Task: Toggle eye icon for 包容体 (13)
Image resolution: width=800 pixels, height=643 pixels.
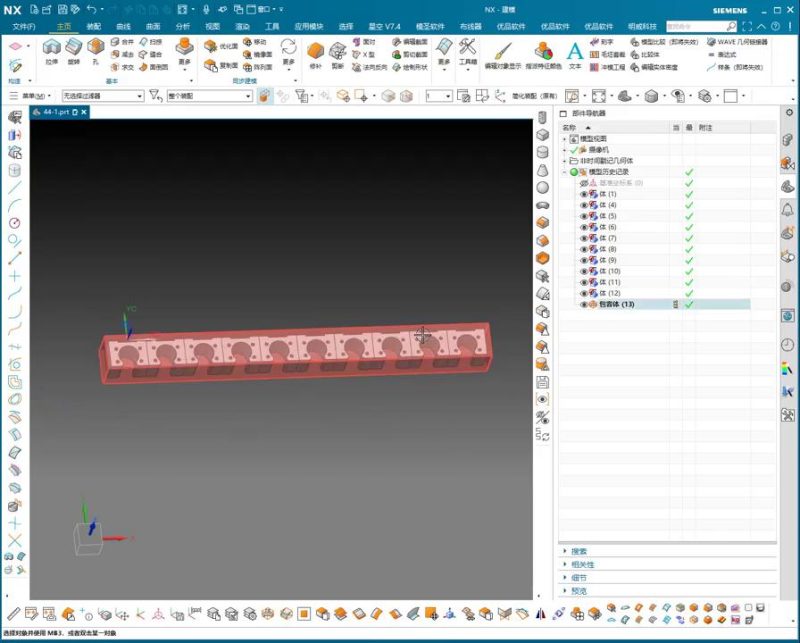Action: [585, 304]
